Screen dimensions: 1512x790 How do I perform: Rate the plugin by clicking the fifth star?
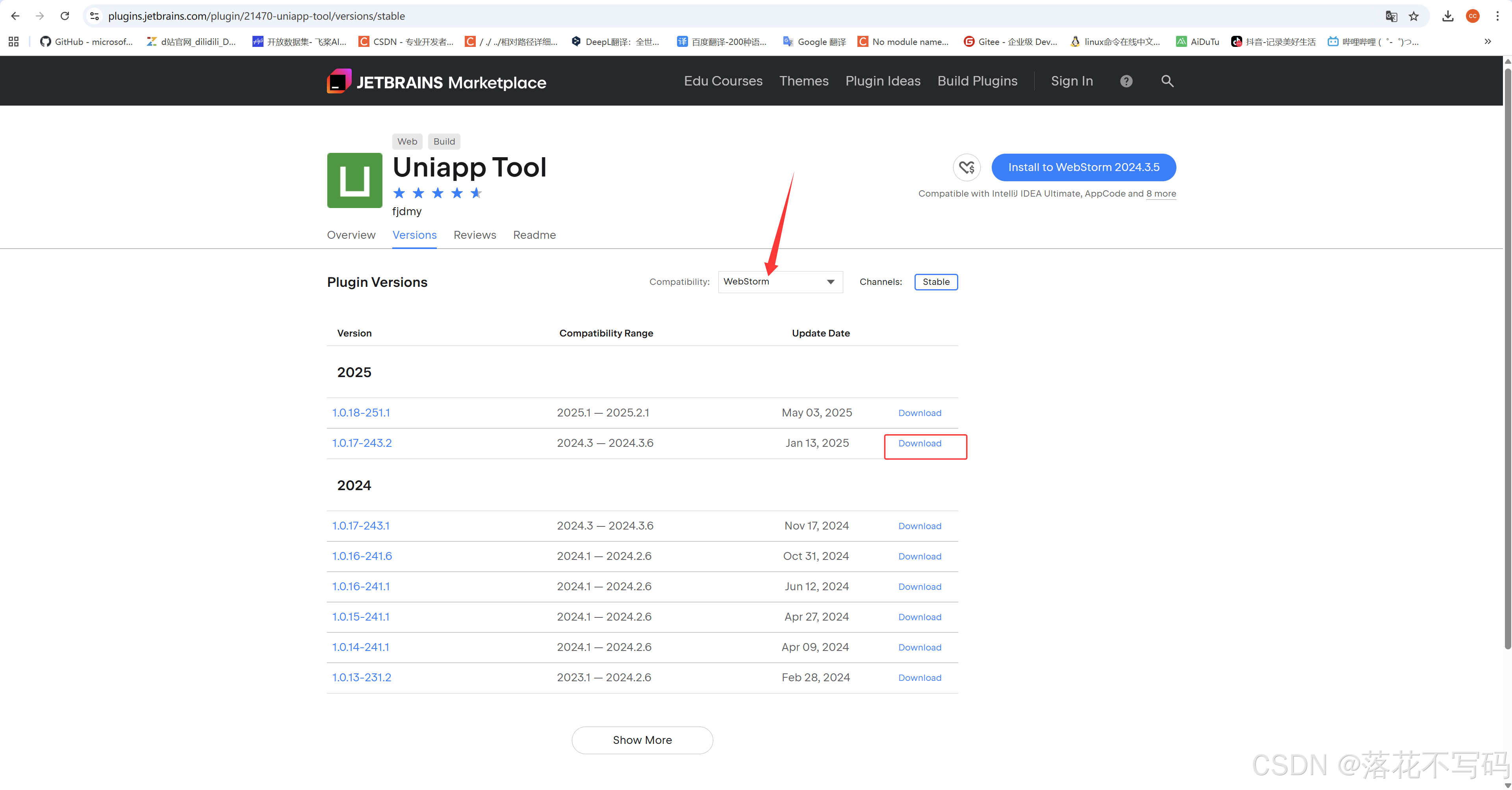click(476, 193)
